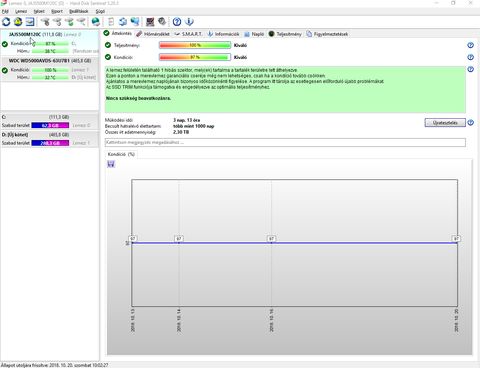Open help via the blue question mark toolbar icon
The height and width of the screenshot is (368, 480).
(x=177, y=22)
